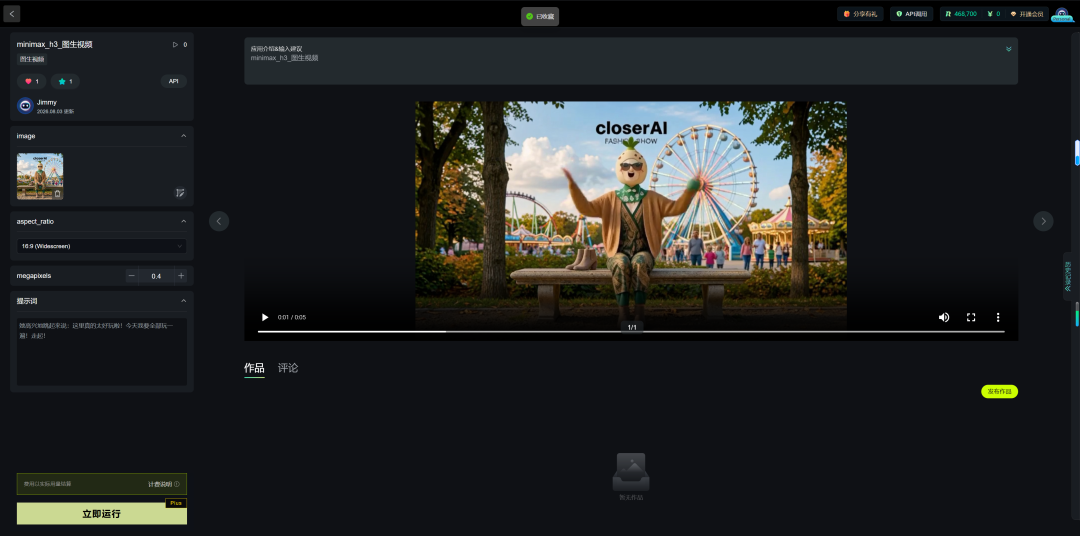
Task: Switch to the 评论 tab
Action: [x=288, y=368]
